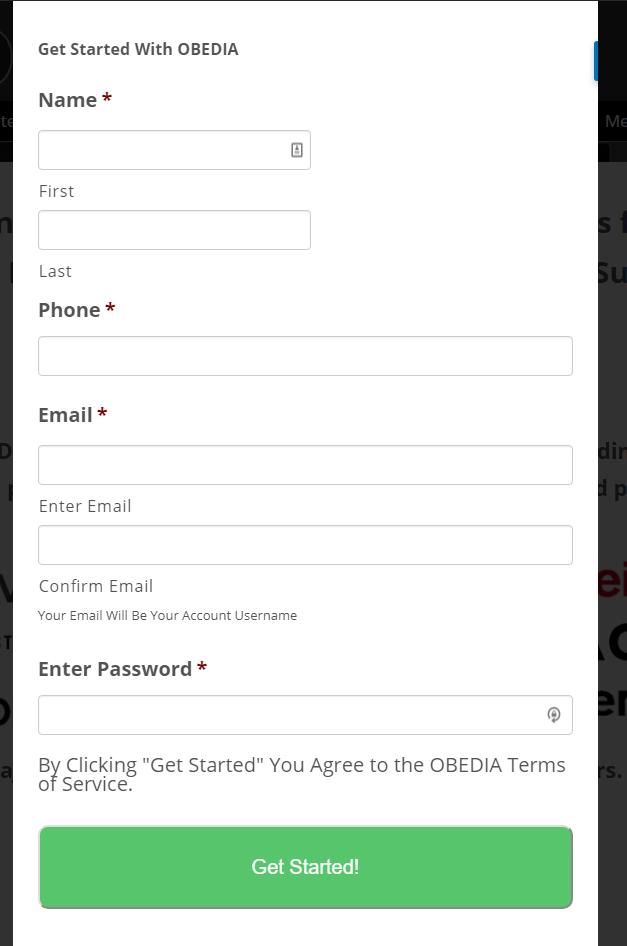Image resolution: width=627 pixels, height=946 pixels.
Task: Click the 'Confirm Email' sub-label
Action: [x=96, y=586]
